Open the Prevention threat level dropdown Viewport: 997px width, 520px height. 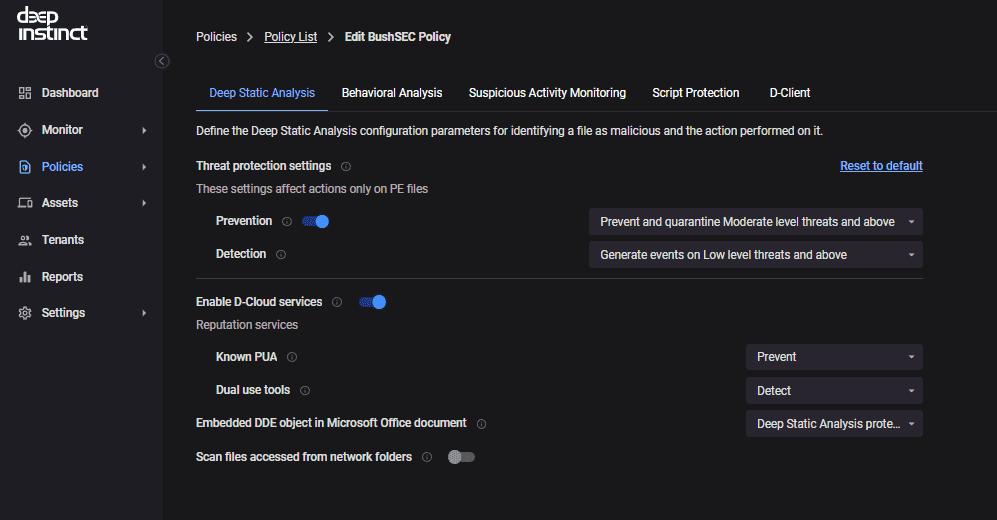[x=755, y=222]
